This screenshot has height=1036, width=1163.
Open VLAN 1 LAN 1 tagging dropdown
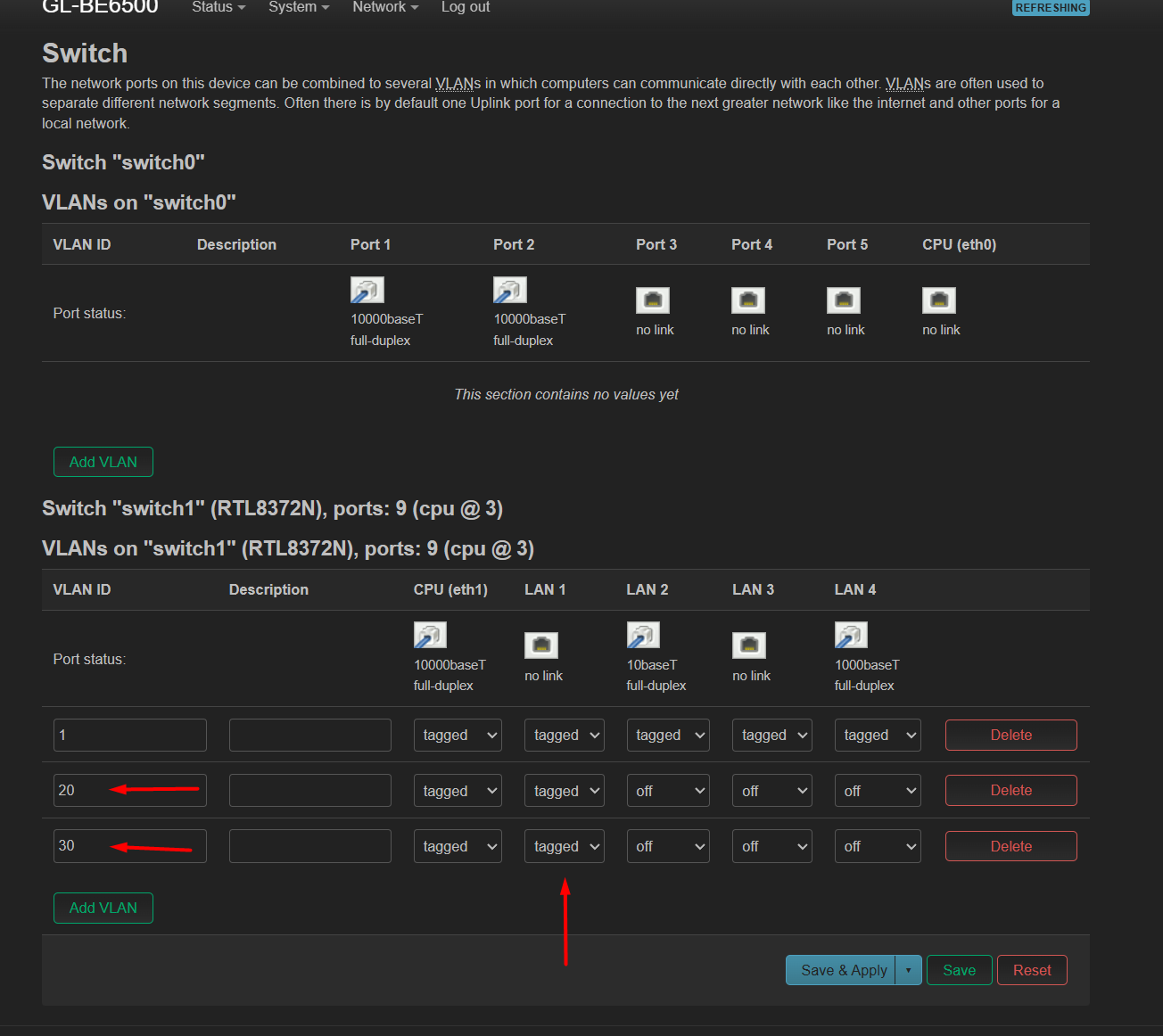[x=565, y=736]
